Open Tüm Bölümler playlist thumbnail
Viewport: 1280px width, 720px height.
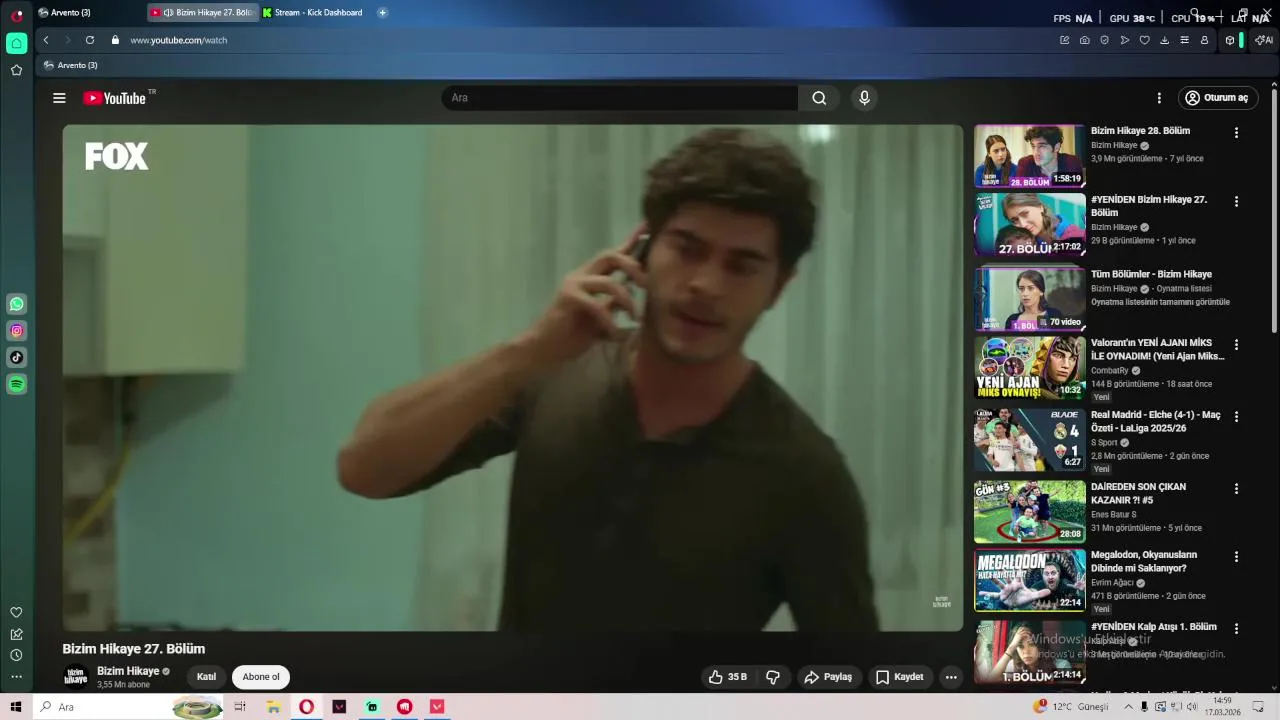point(1030,299)
